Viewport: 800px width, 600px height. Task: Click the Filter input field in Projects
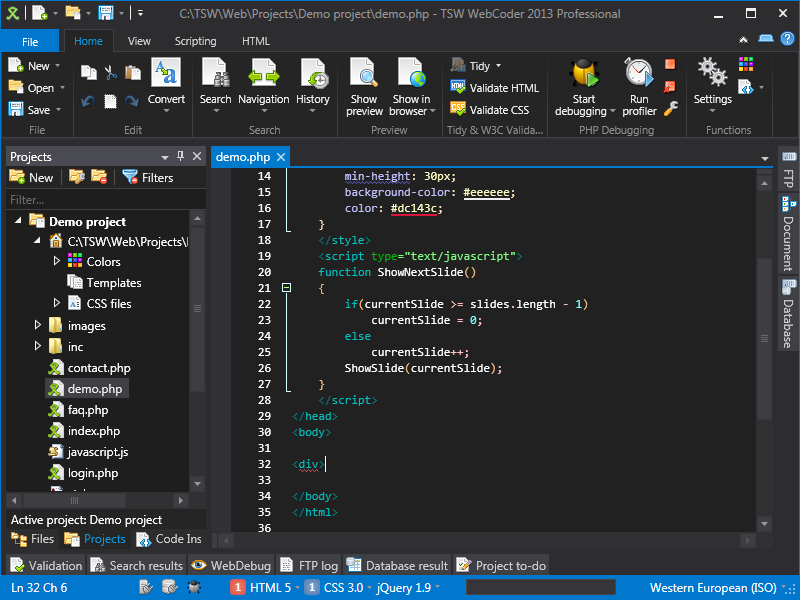(x=100, y=199)
